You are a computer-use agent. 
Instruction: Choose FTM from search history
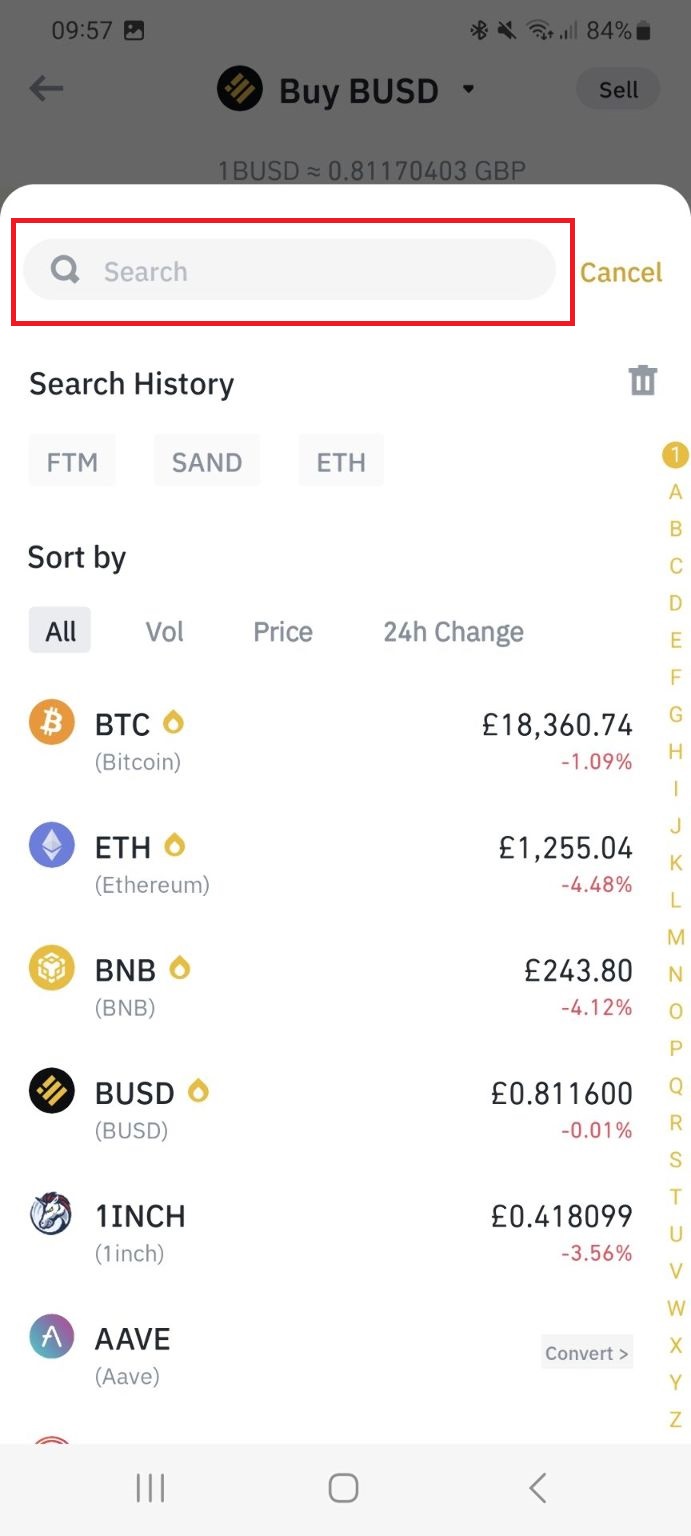coord(72,462)
